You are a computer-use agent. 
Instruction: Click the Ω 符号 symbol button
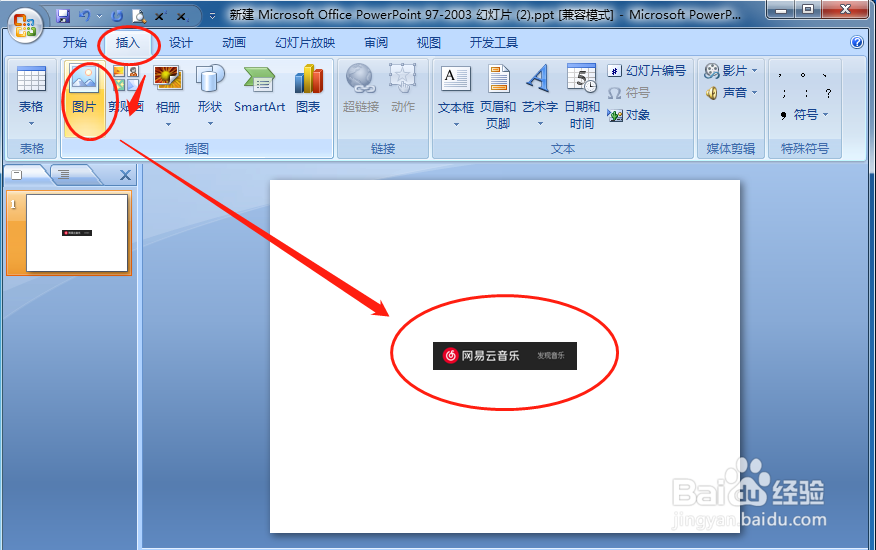click(x=629, y=93)
